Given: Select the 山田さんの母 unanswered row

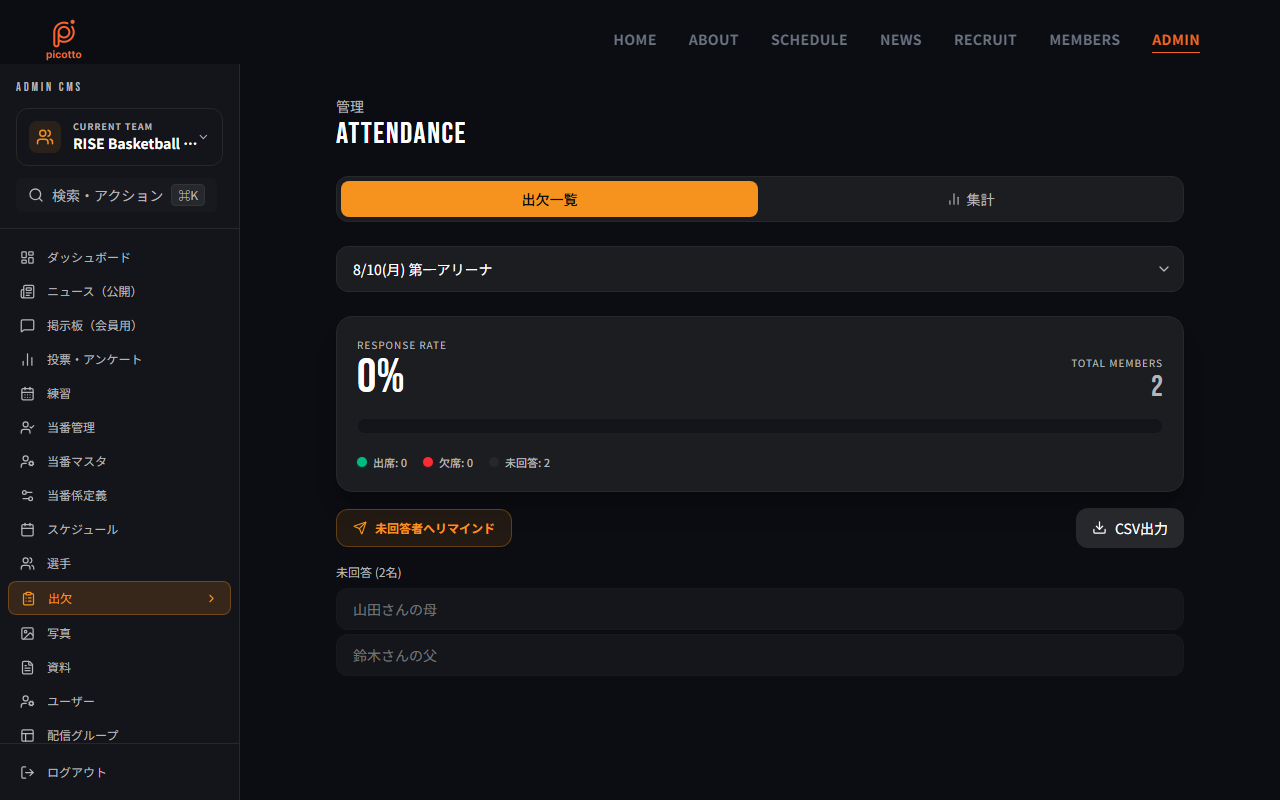Looking at the screenshot, I should coord(760,609).
